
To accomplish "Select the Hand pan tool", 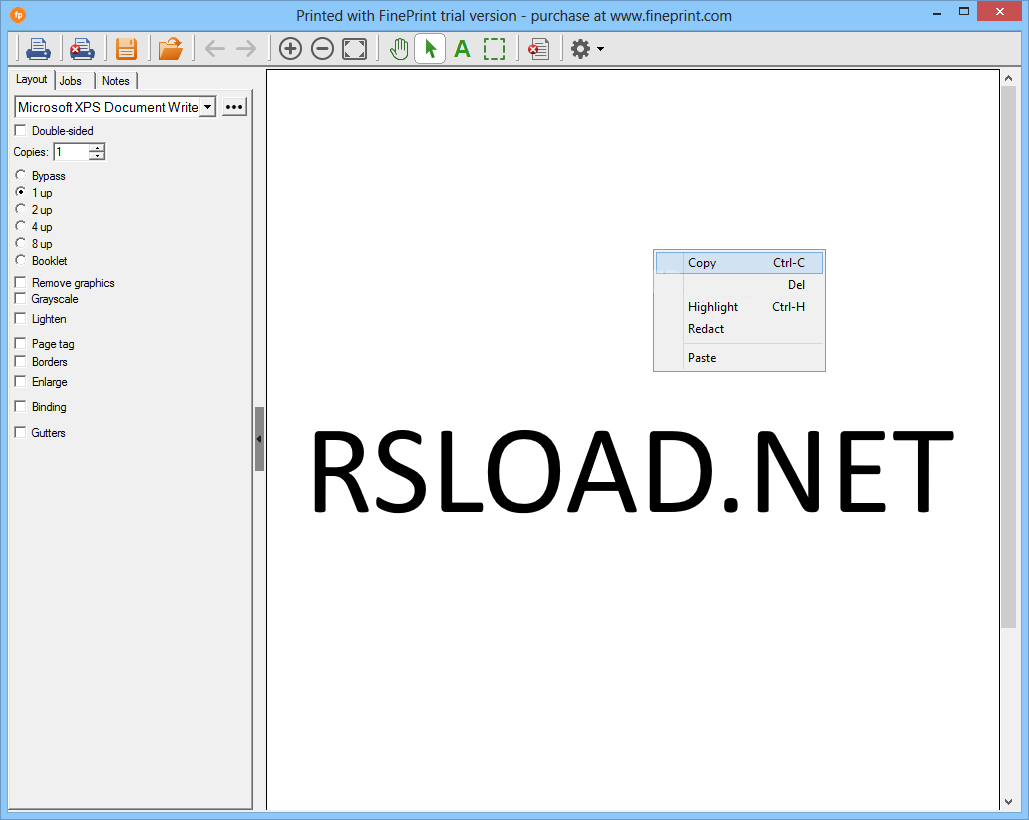I will pyautogui.click(x=399, y=49).
